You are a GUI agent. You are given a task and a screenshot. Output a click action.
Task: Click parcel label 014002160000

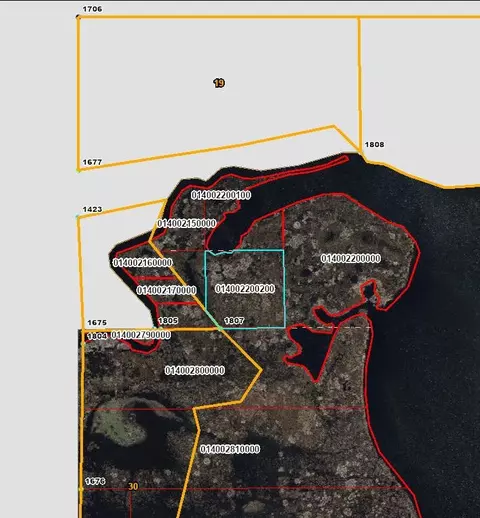click(x=143, y=263)
